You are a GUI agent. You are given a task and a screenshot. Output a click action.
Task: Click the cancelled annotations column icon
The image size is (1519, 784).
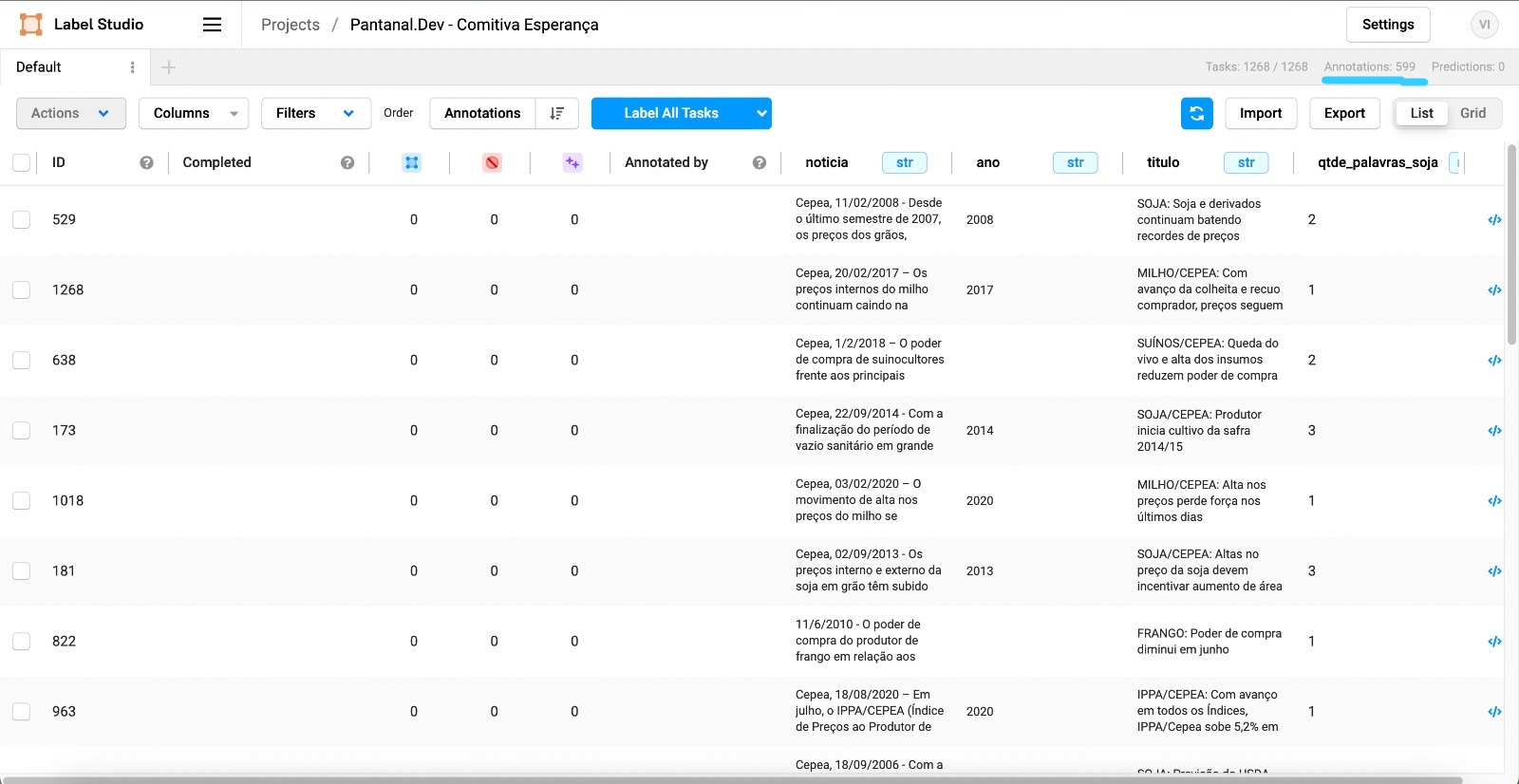[x=492, y=162]
